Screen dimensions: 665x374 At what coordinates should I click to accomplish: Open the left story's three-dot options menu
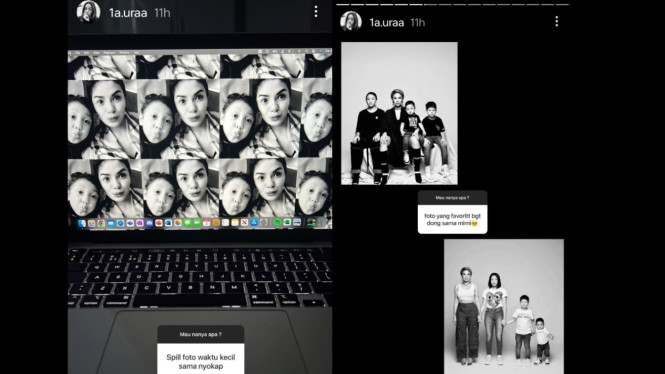pyautogui.click(x=316, y=12)
